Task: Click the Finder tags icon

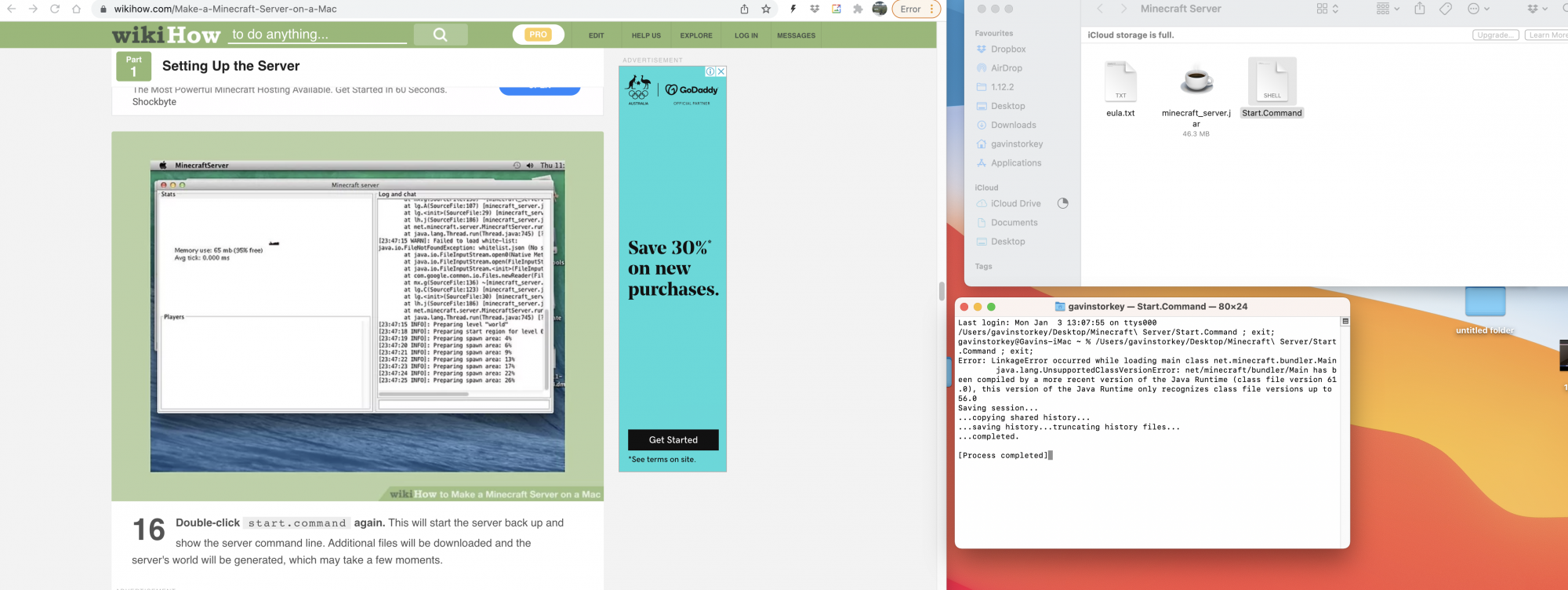Action: pyautogui.click(x=1446, y=9)
